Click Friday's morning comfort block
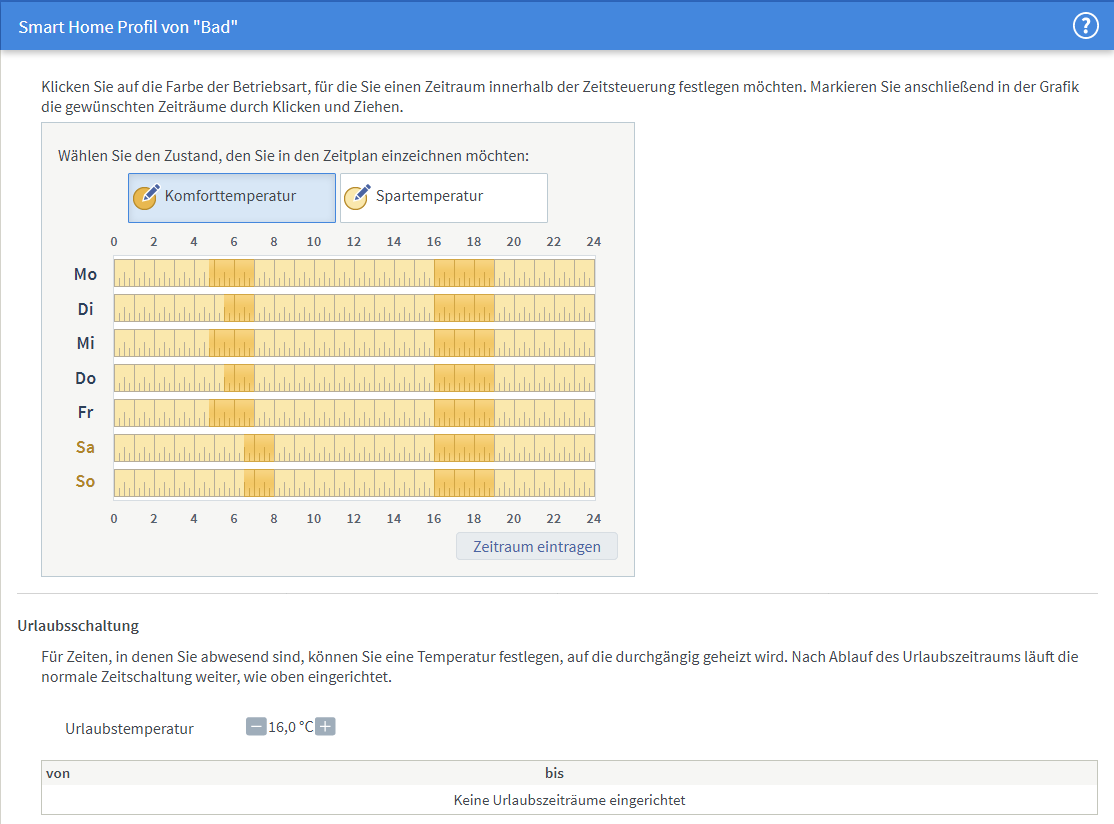The width and height of the screenshot is (1114, 824). (x=232, y=413)
